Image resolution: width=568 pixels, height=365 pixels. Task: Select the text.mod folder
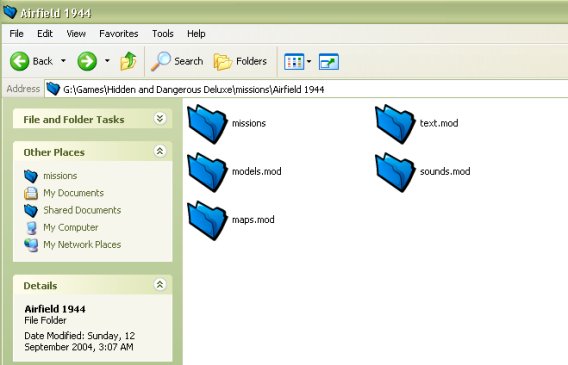tap(417, 124)
